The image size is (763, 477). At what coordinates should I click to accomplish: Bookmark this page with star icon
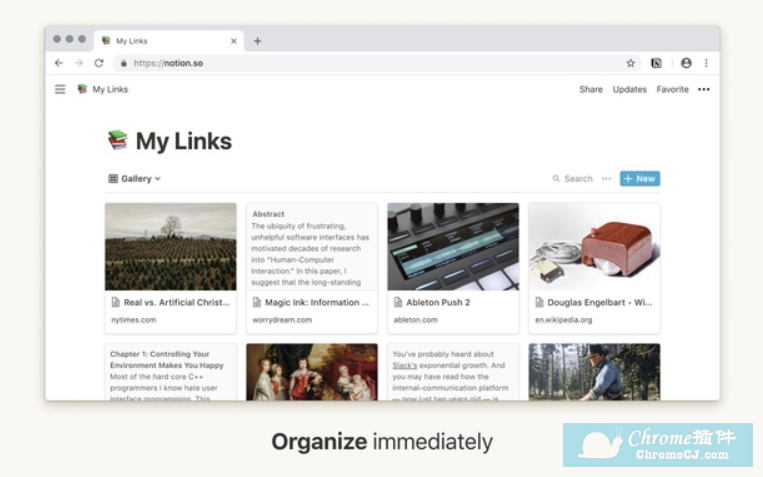tap(630, 63)
